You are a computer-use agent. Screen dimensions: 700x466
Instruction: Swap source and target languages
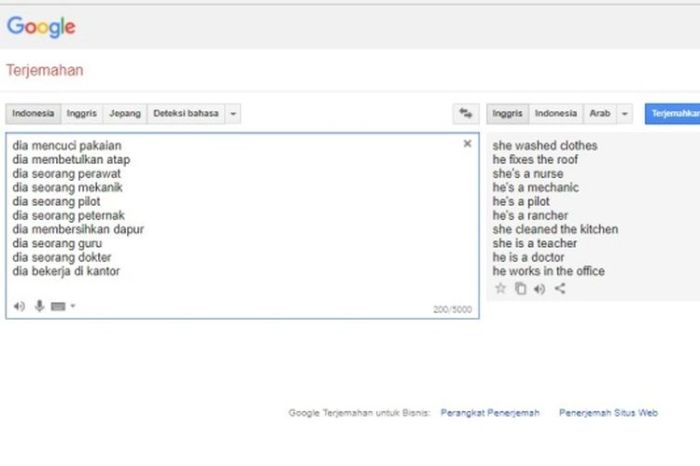point(466,113)
